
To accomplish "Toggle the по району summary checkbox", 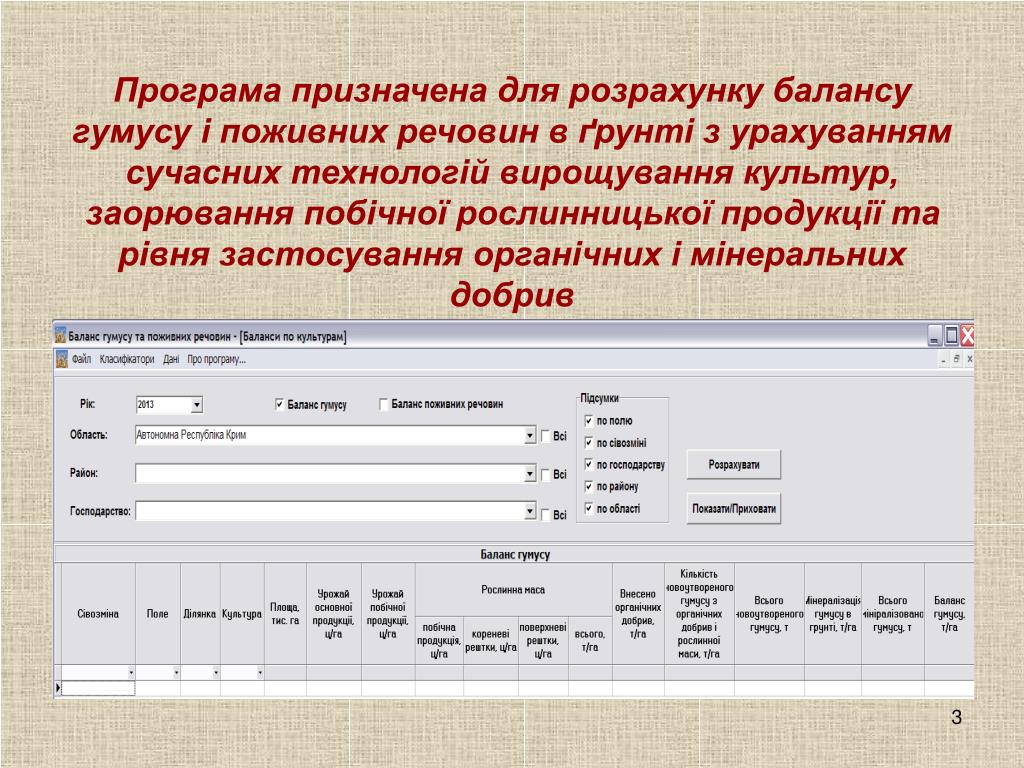I will 588,487.
